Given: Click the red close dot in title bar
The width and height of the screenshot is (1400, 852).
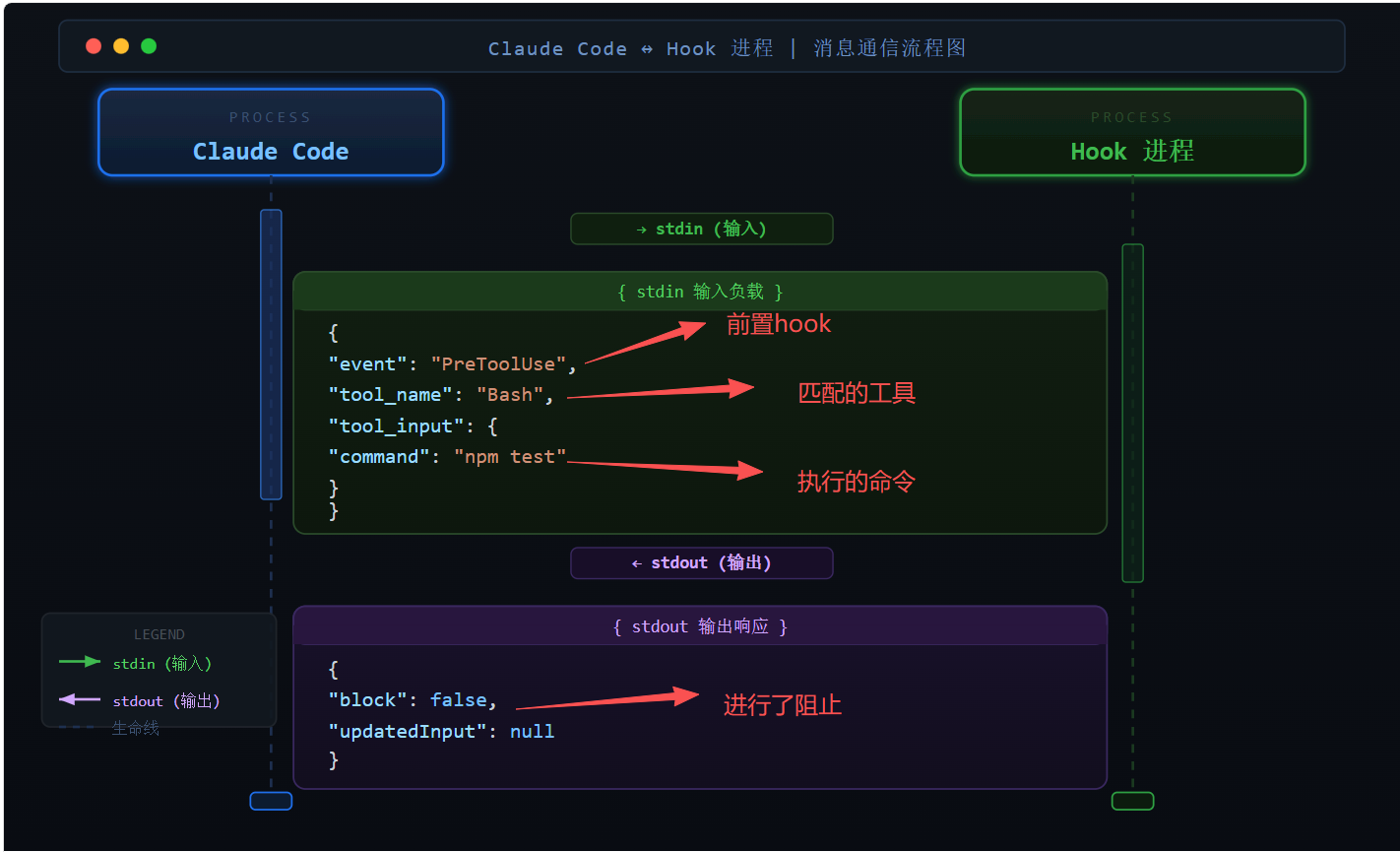Looking at the screenshot, I should (94, 46).
